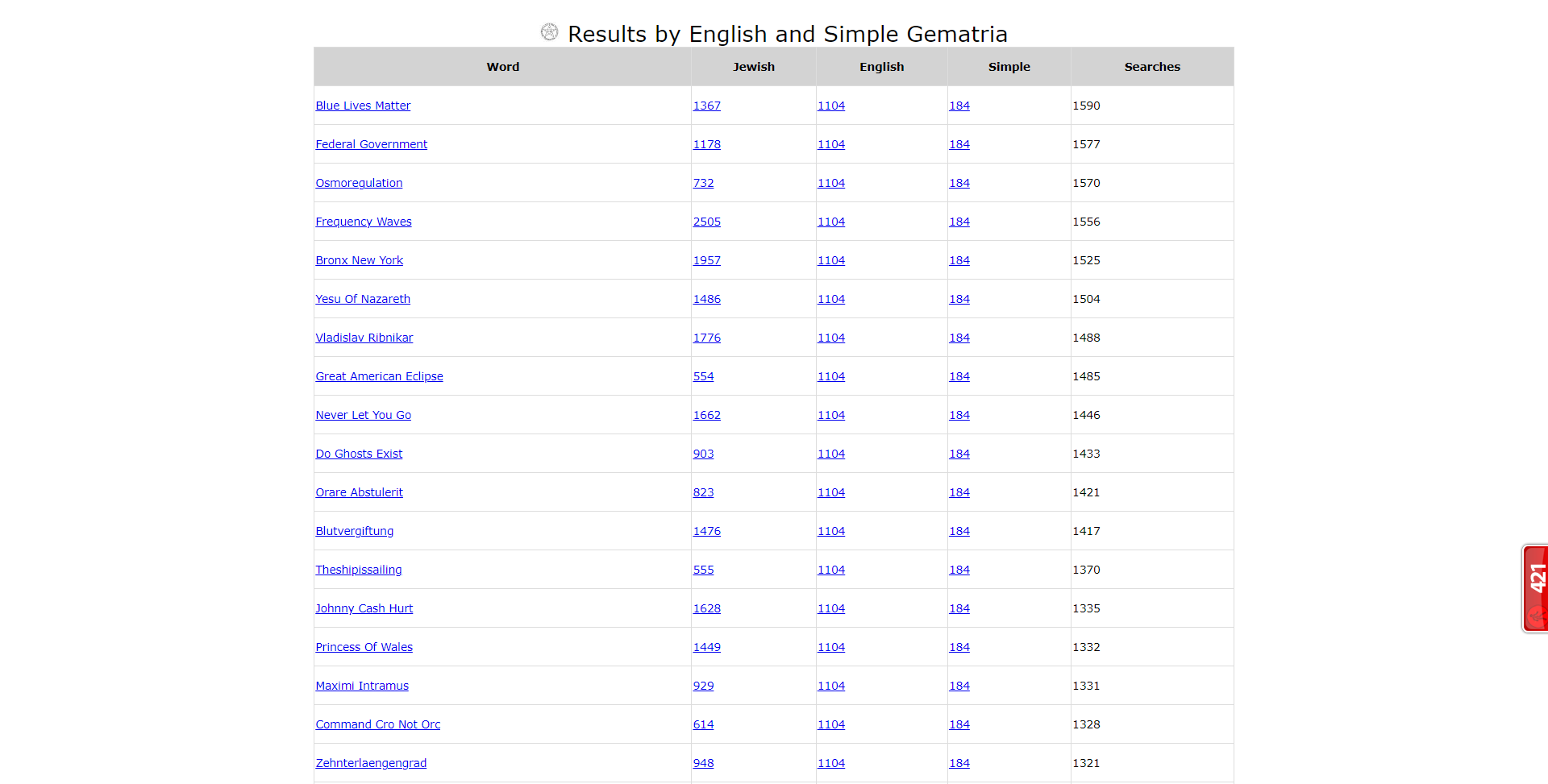
Task: Click Simple 184 in Maximi Intramus row
Action: click(959, 686)
